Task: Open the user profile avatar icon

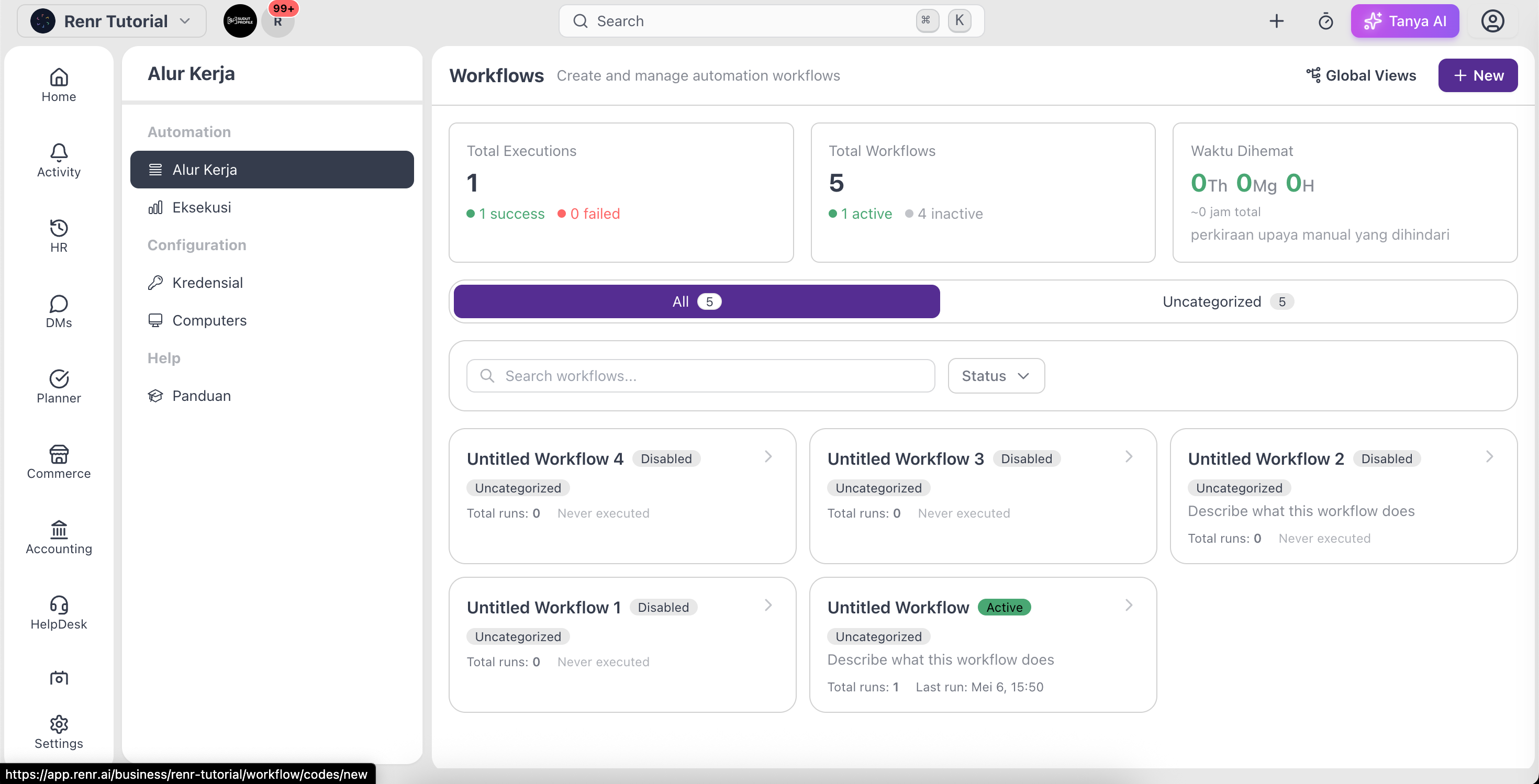Action: 1492,21
